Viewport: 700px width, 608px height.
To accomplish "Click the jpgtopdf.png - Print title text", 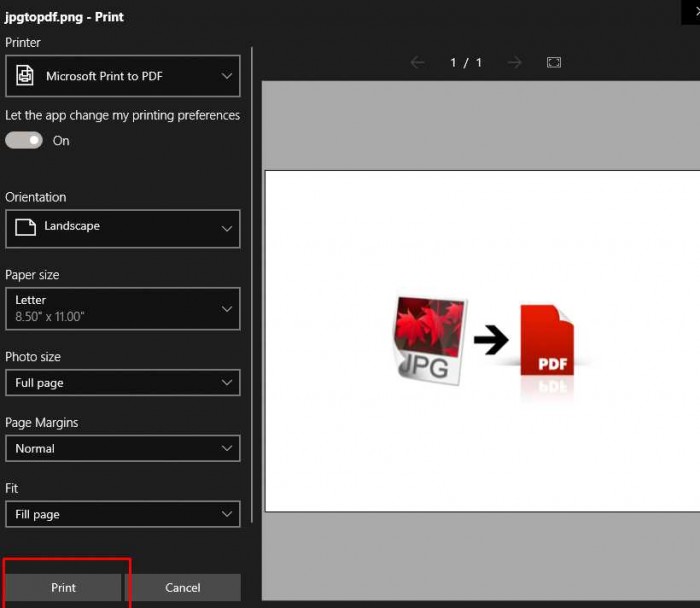I will coord(64,17).
